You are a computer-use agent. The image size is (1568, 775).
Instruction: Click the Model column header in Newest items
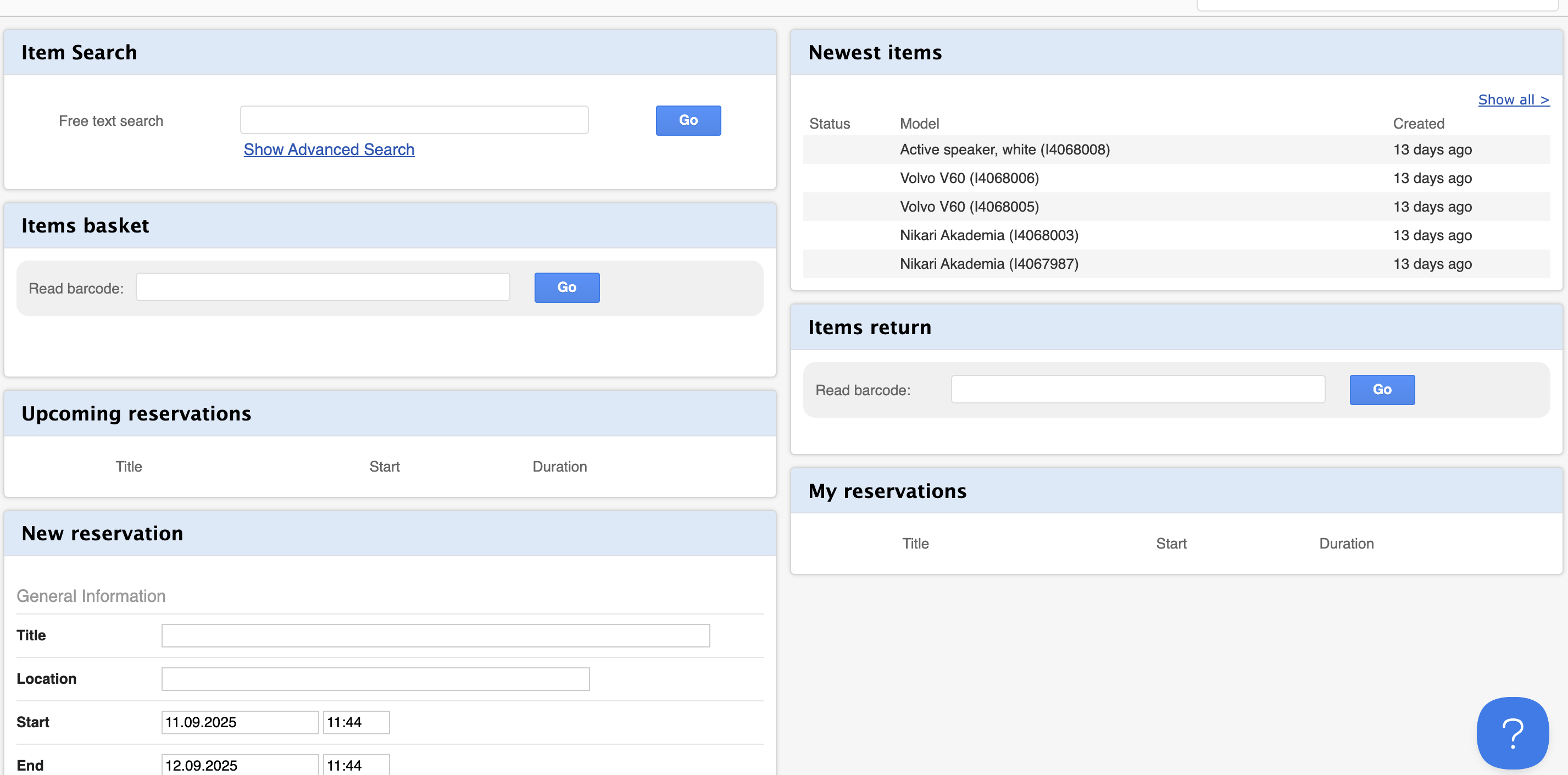[919, 124]
